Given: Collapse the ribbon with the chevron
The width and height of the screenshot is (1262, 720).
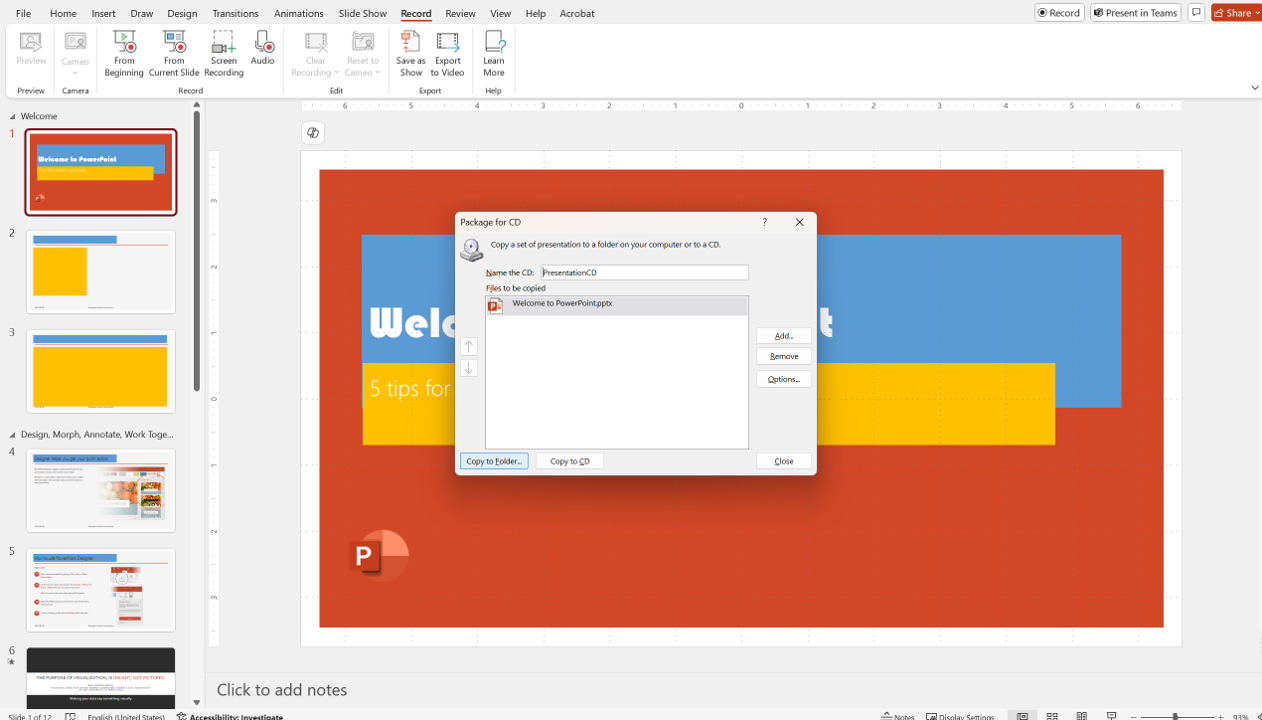Looking at the screenshot, I should coord(1254,88).
